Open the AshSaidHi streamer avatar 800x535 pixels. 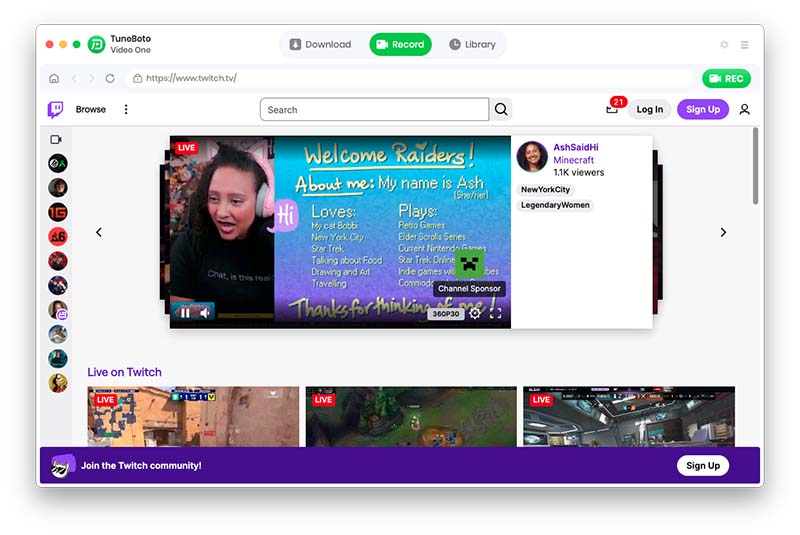point(532,157)
